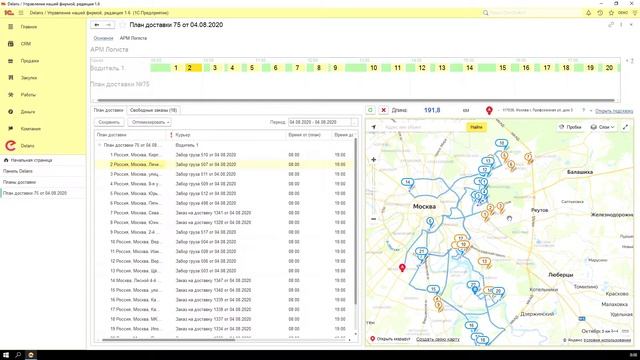Open the CRM section icon
The image size is (640, 360).
11,44
